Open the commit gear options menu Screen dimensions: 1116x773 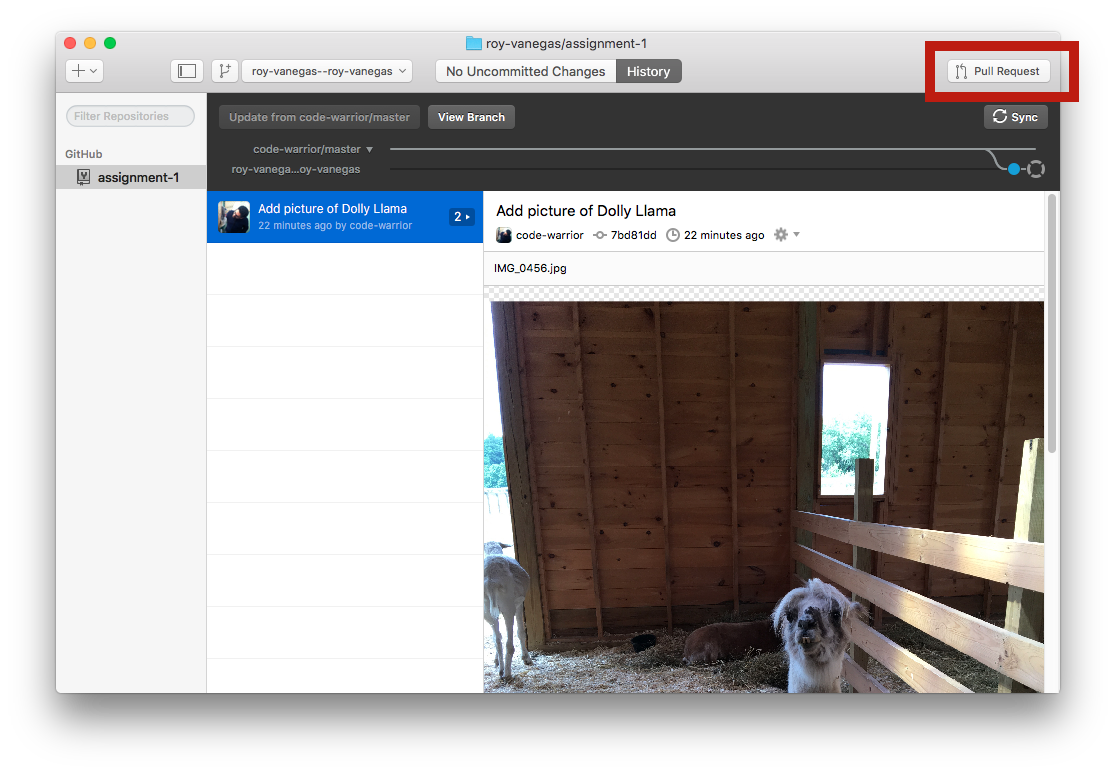(x=786, y=234)
